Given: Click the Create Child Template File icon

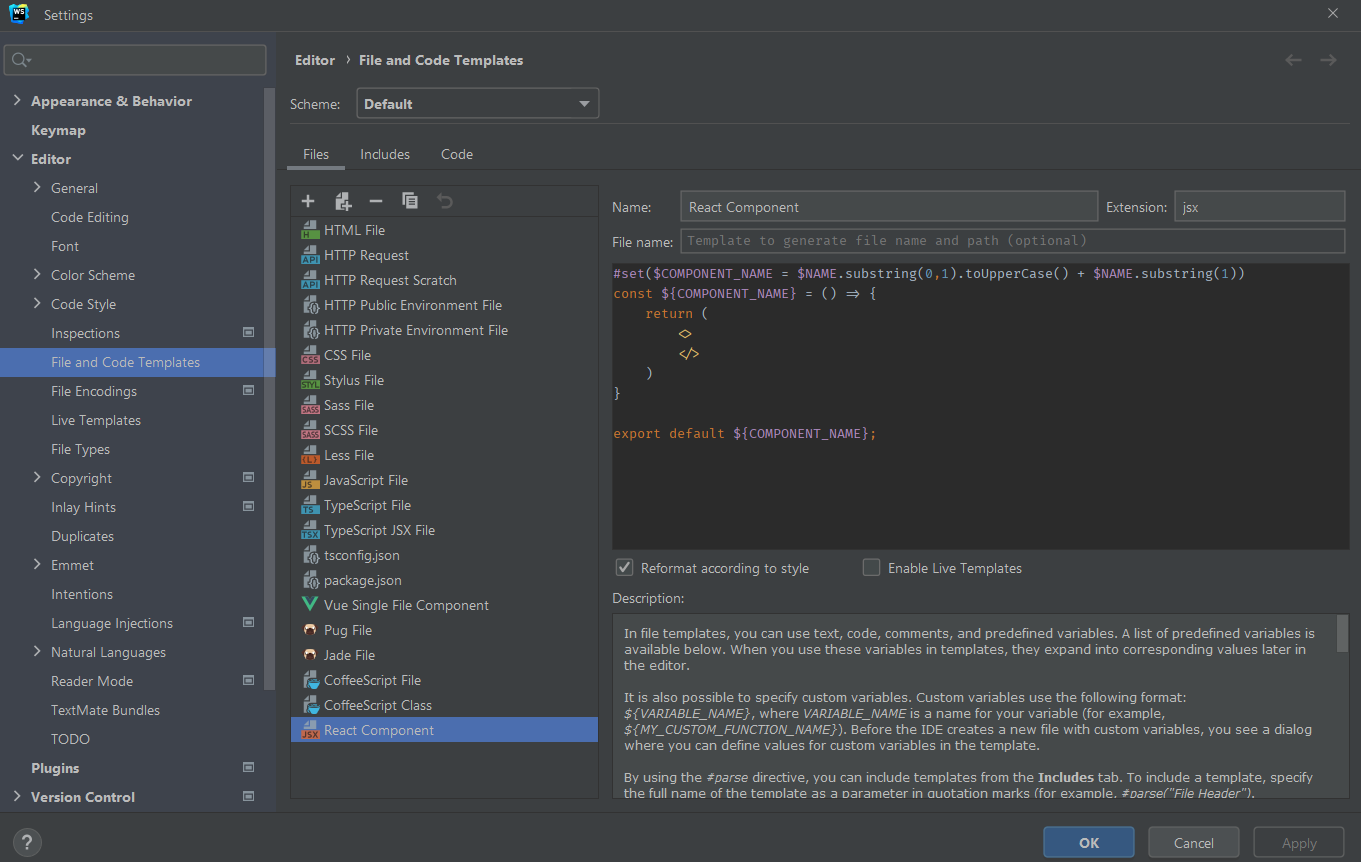Looking at the screenshot, I should coord(343,201).
